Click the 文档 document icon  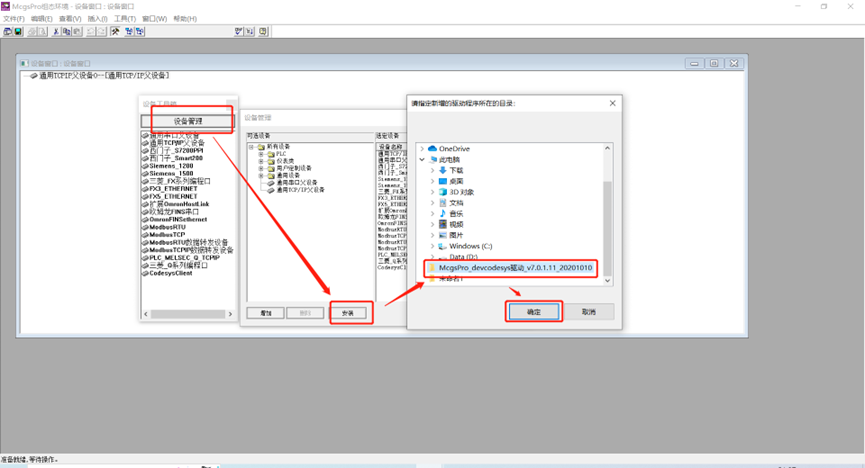[442, 203]
